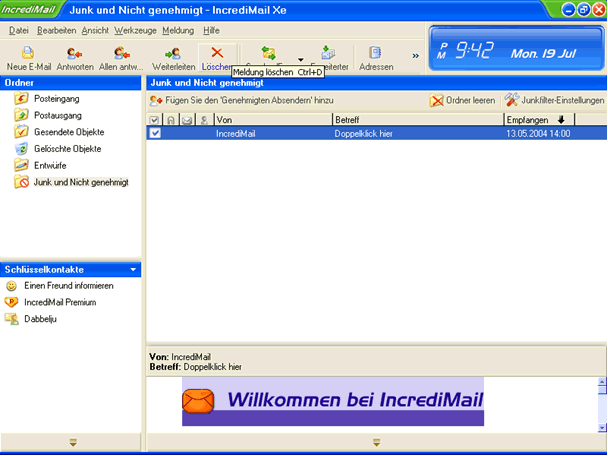608x456 pixels.
Task: Sort by the envelope column icon
Action: pyautogui.click(x=187, y=121)
